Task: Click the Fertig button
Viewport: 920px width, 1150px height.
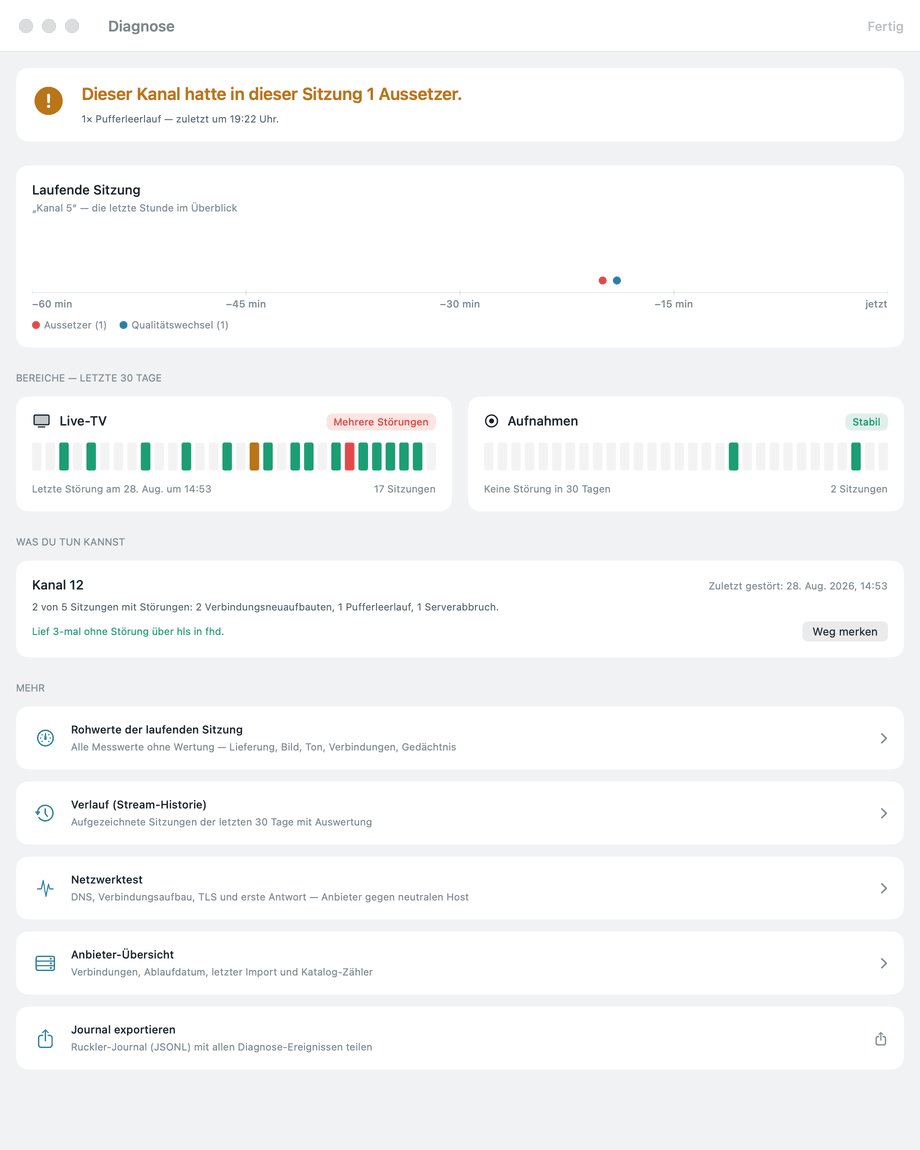Action: click(885, 26)
